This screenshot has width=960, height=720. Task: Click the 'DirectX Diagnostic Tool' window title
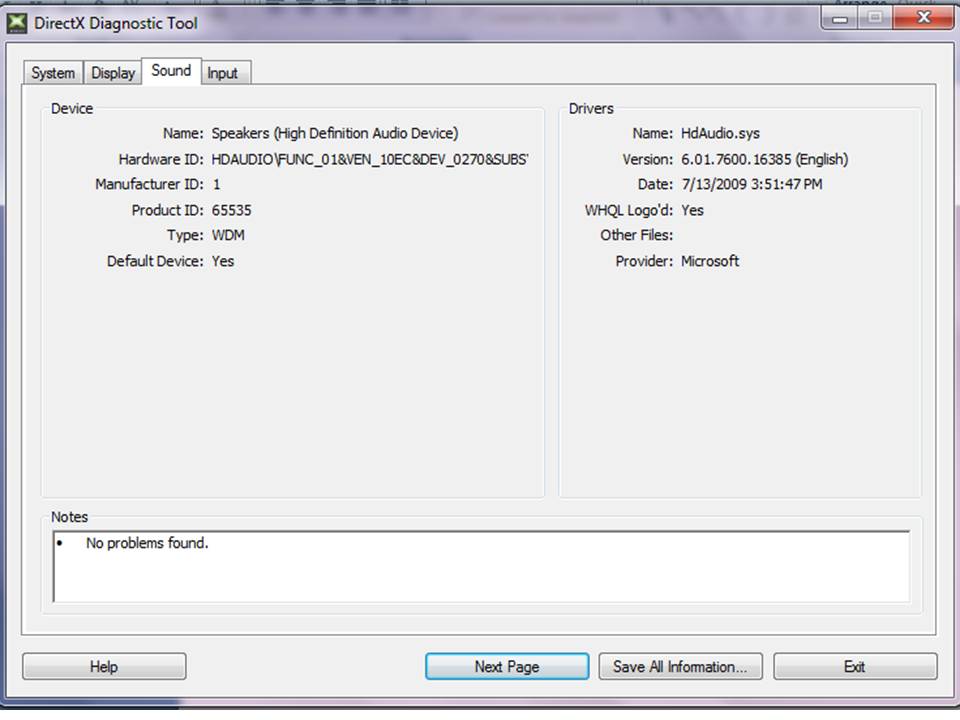pyautogui.click(x=116, y=23)
